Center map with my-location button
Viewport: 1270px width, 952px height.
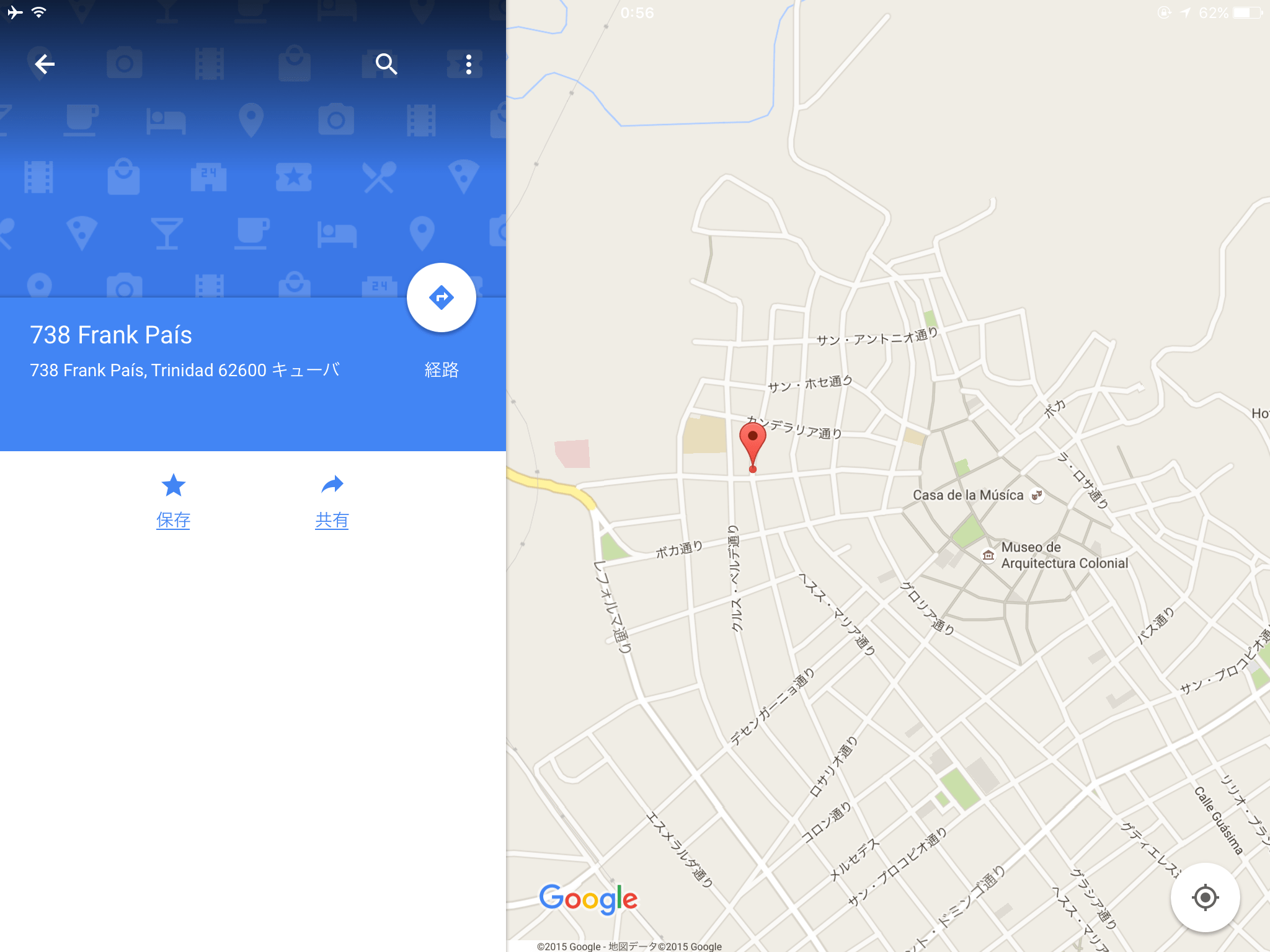(1205, 897)
